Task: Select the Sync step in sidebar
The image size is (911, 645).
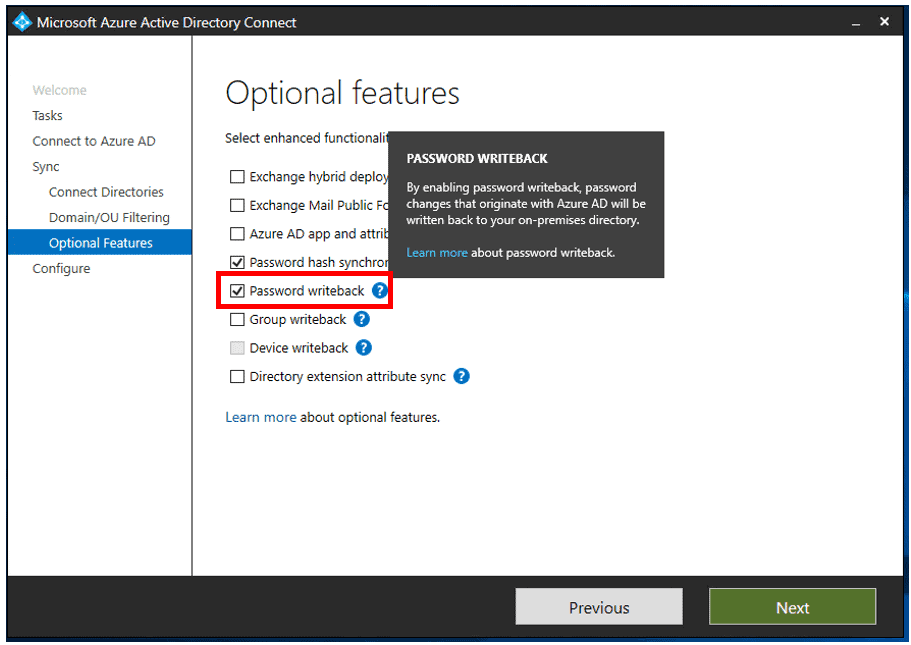Action: (46, 167)
